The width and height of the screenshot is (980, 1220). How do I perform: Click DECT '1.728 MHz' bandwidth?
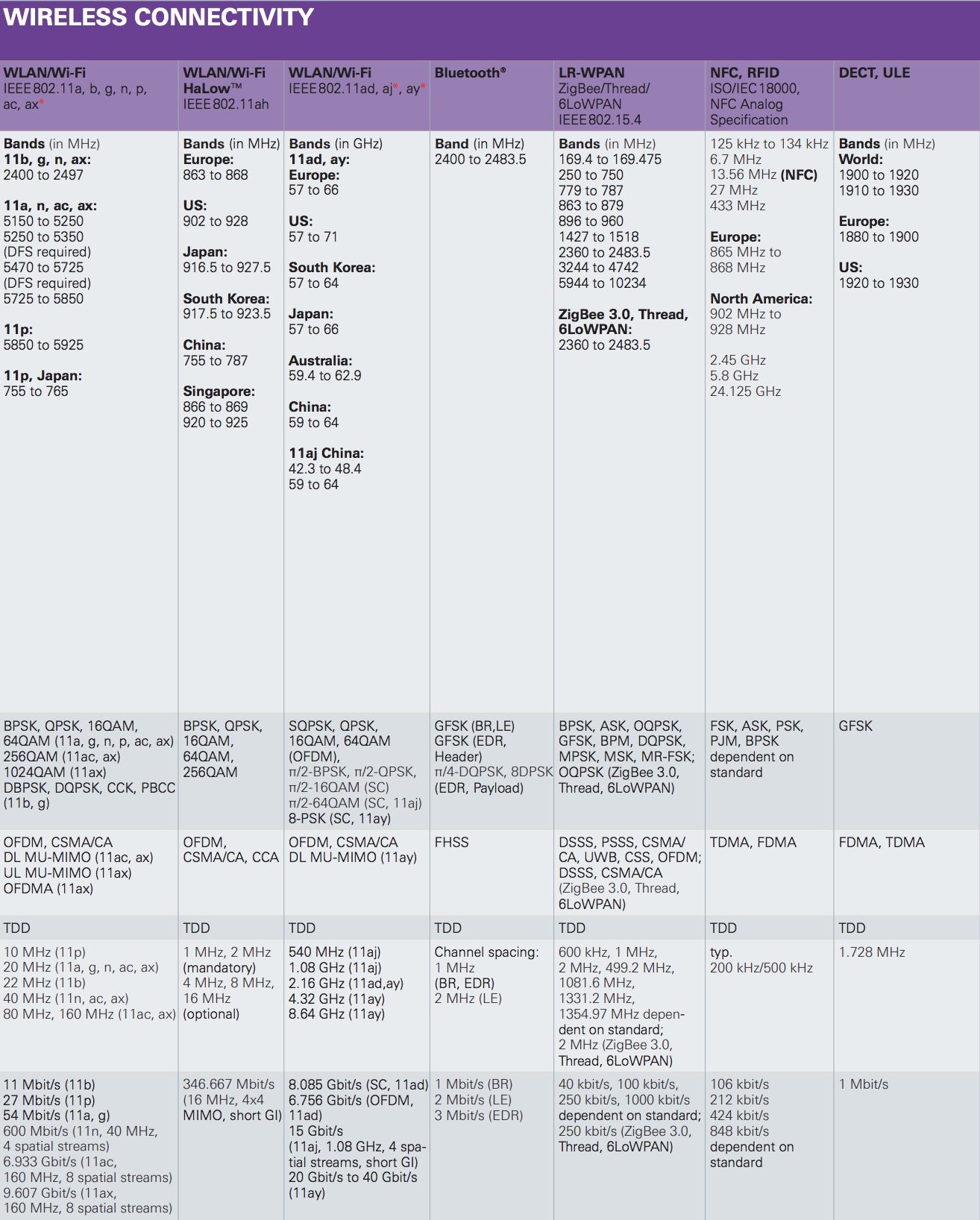pyautogui.click(x=872, y=952)
